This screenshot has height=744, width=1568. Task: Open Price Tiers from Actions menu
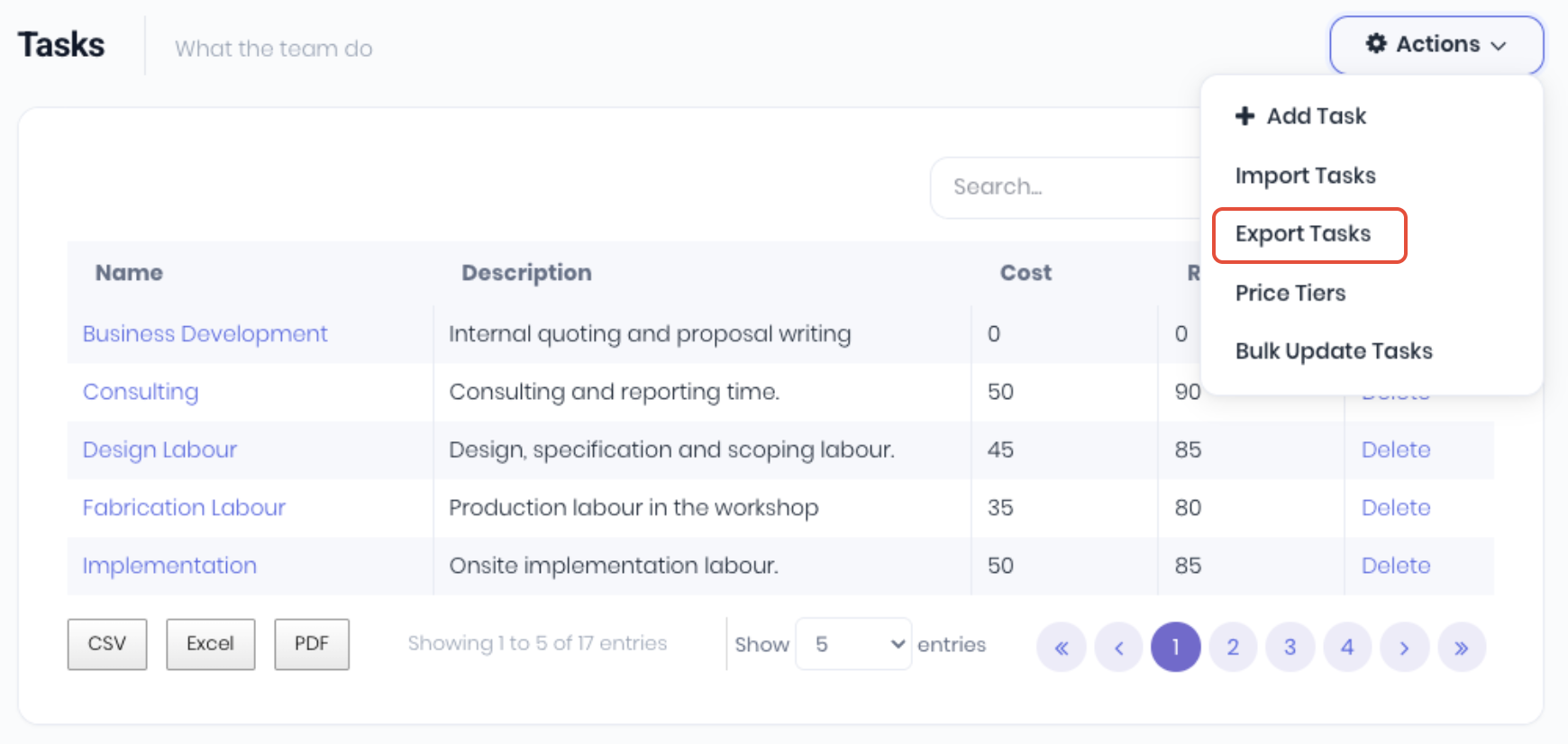pyautogui.click(x=1290, y=293)
